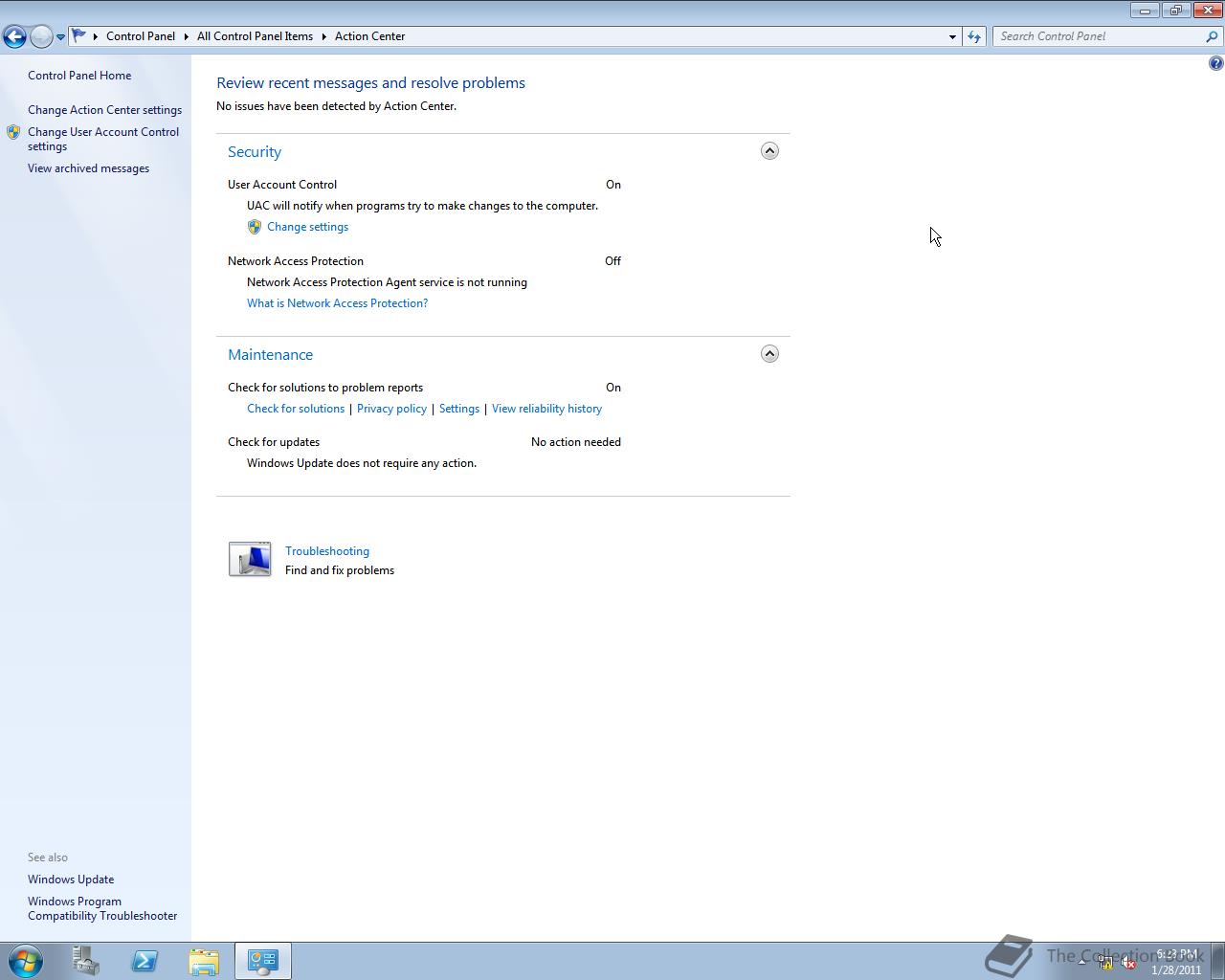Click the search magnifier icon
The image size is (1225, 980).
(x=1213, y=36)
